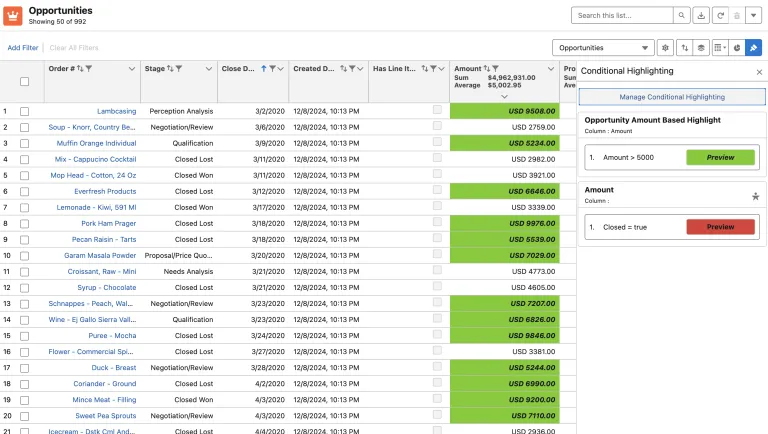Click the multi-sort arrows toolbar icon
This screenshot has width=768, height=434.
685,48
